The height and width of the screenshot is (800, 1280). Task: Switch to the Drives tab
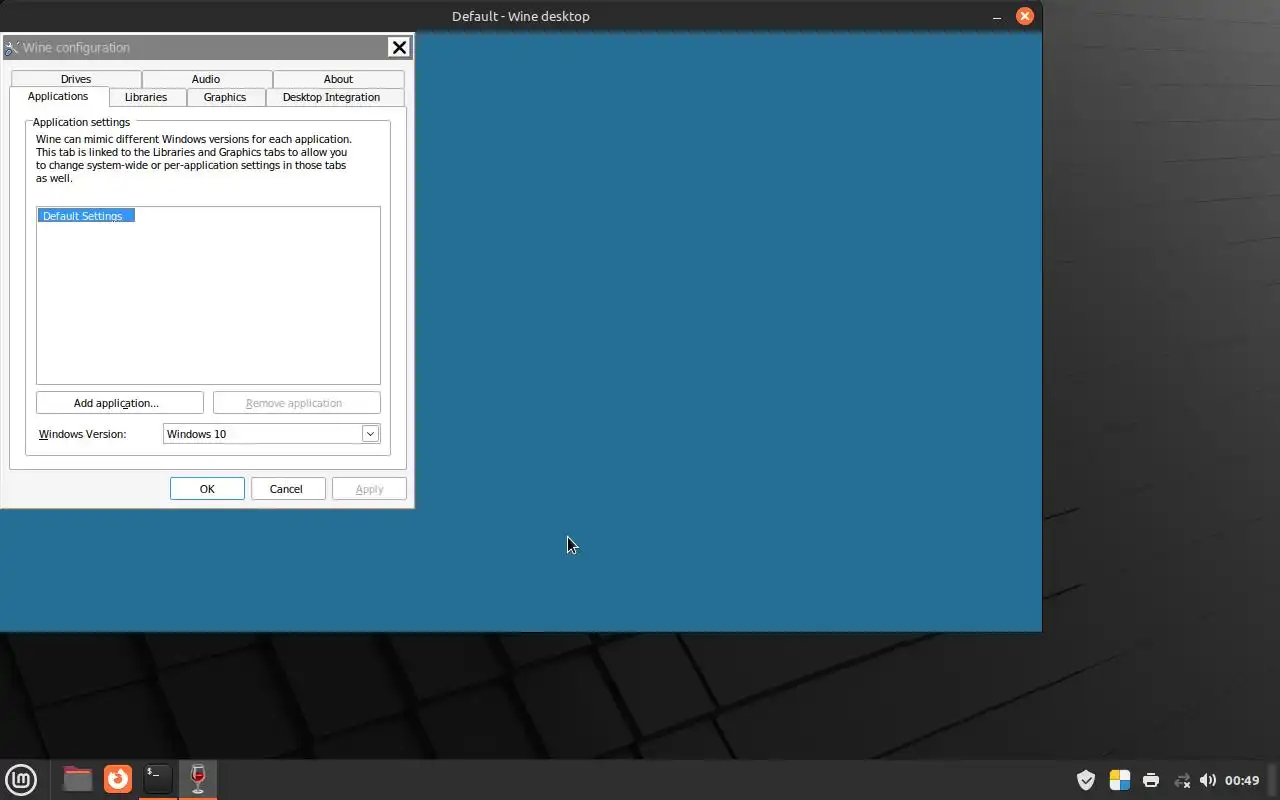click(76, 79)
